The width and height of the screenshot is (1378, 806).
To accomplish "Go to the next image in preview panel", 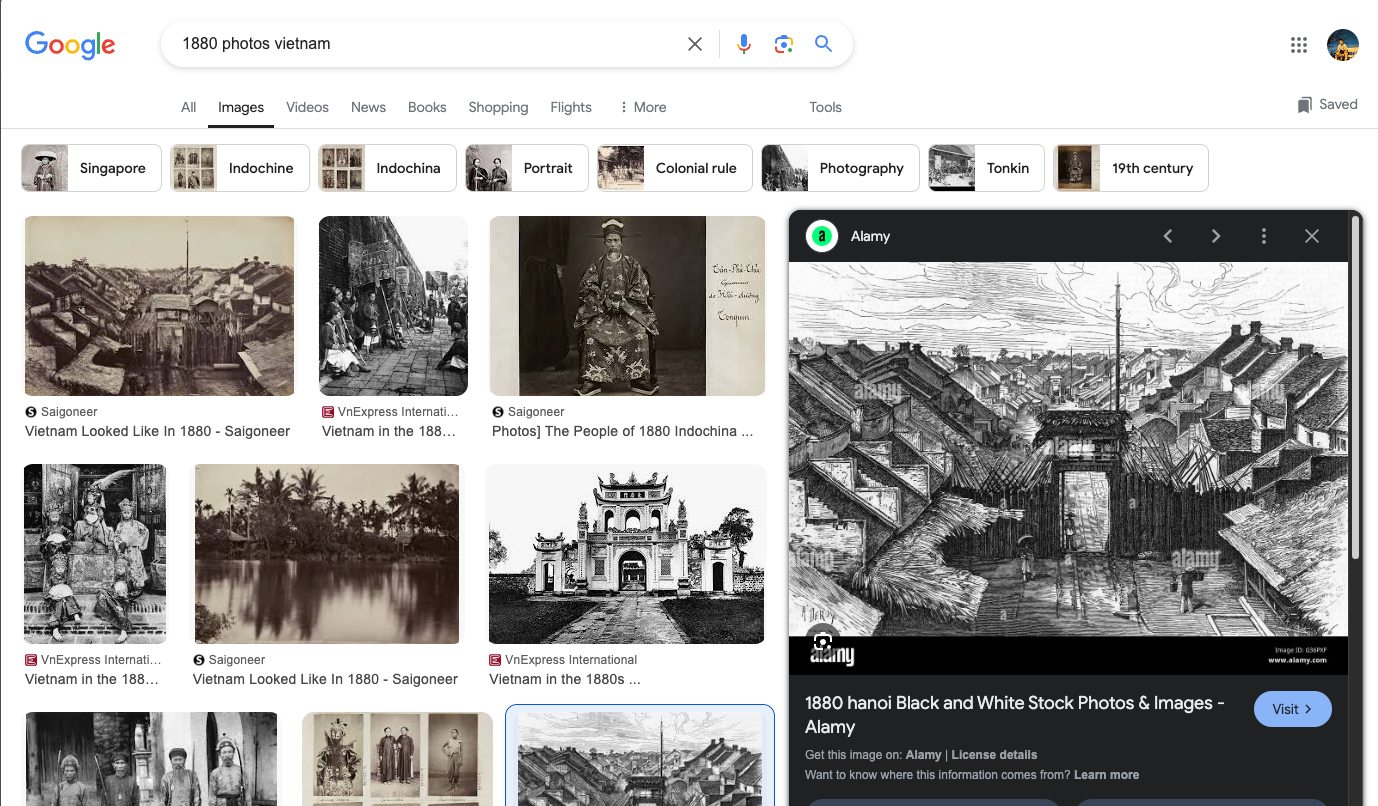I will [1216, 236].
